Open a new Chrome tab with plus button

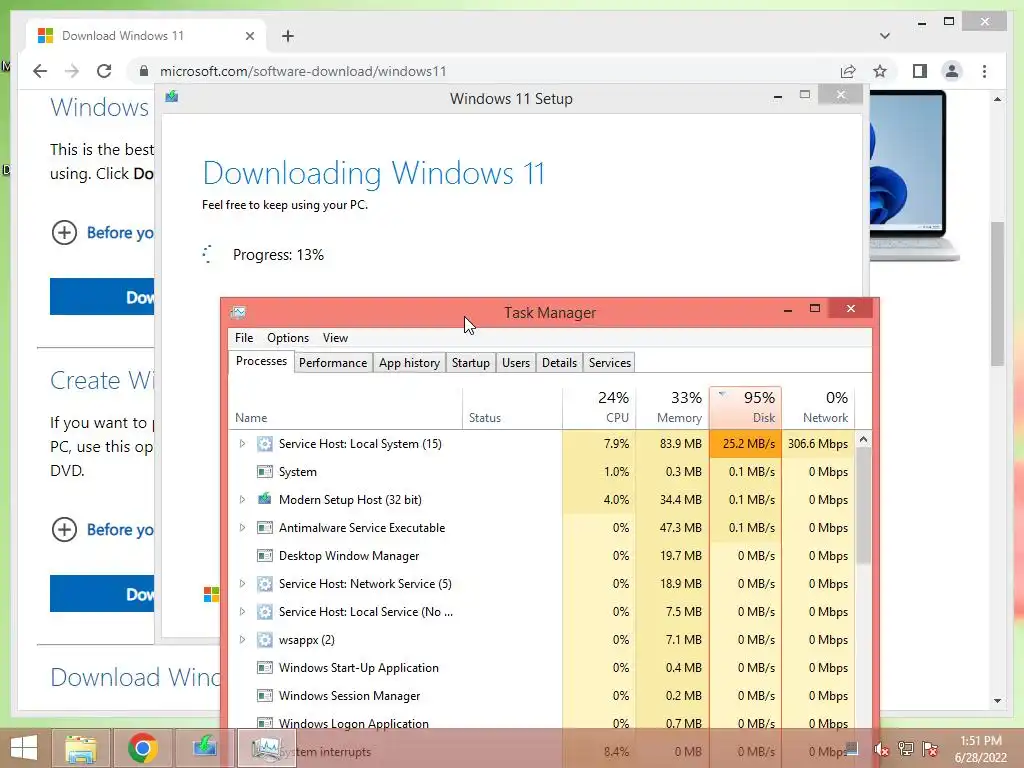(288, 36)
